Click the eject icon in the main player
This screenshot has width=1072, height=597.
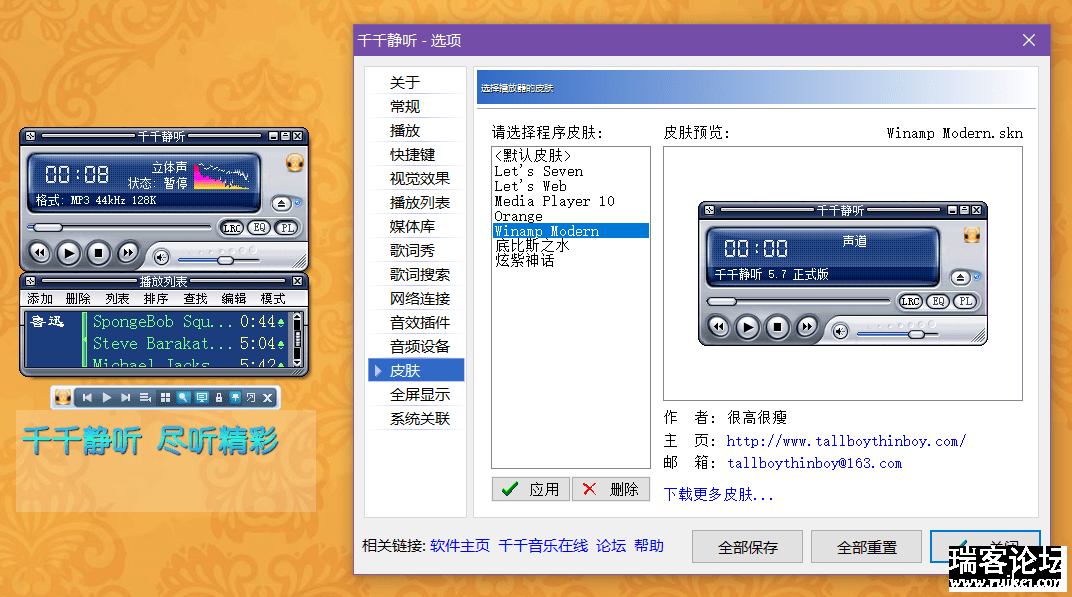(x=282, y=203)
